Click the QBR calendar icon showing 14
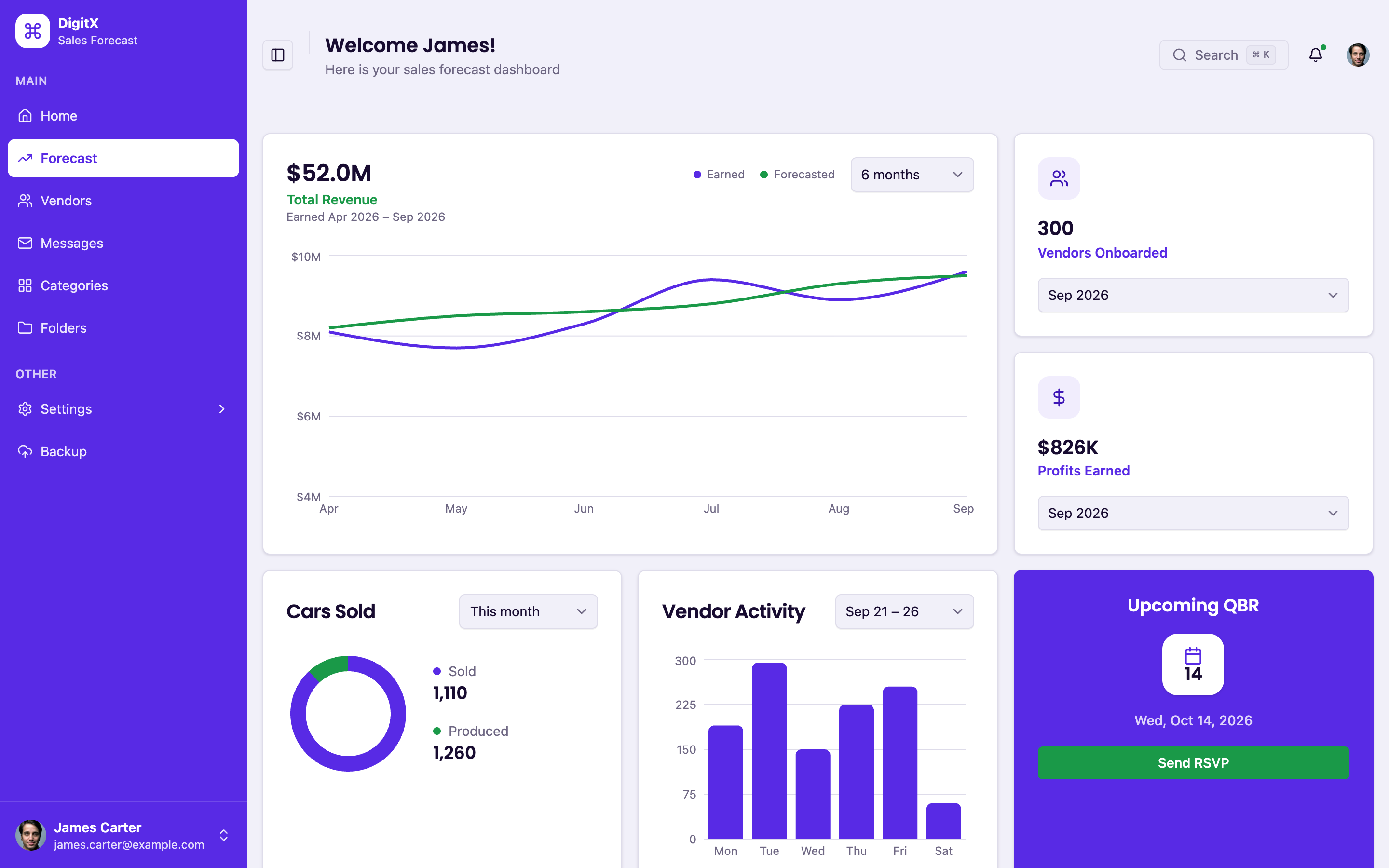The height and width of the screenshot is (868, 1389). point(1193,664)
